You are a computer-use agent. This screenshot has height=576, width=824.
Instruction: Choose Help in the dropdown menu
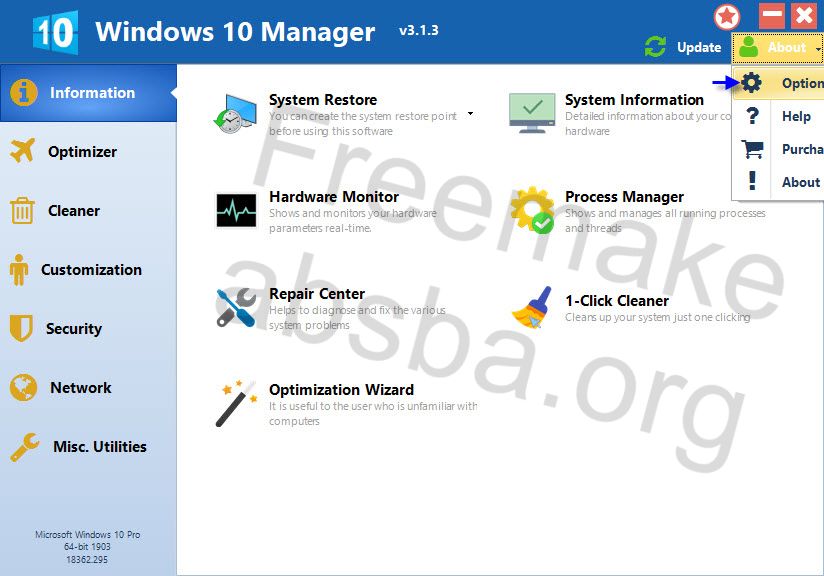778,116
